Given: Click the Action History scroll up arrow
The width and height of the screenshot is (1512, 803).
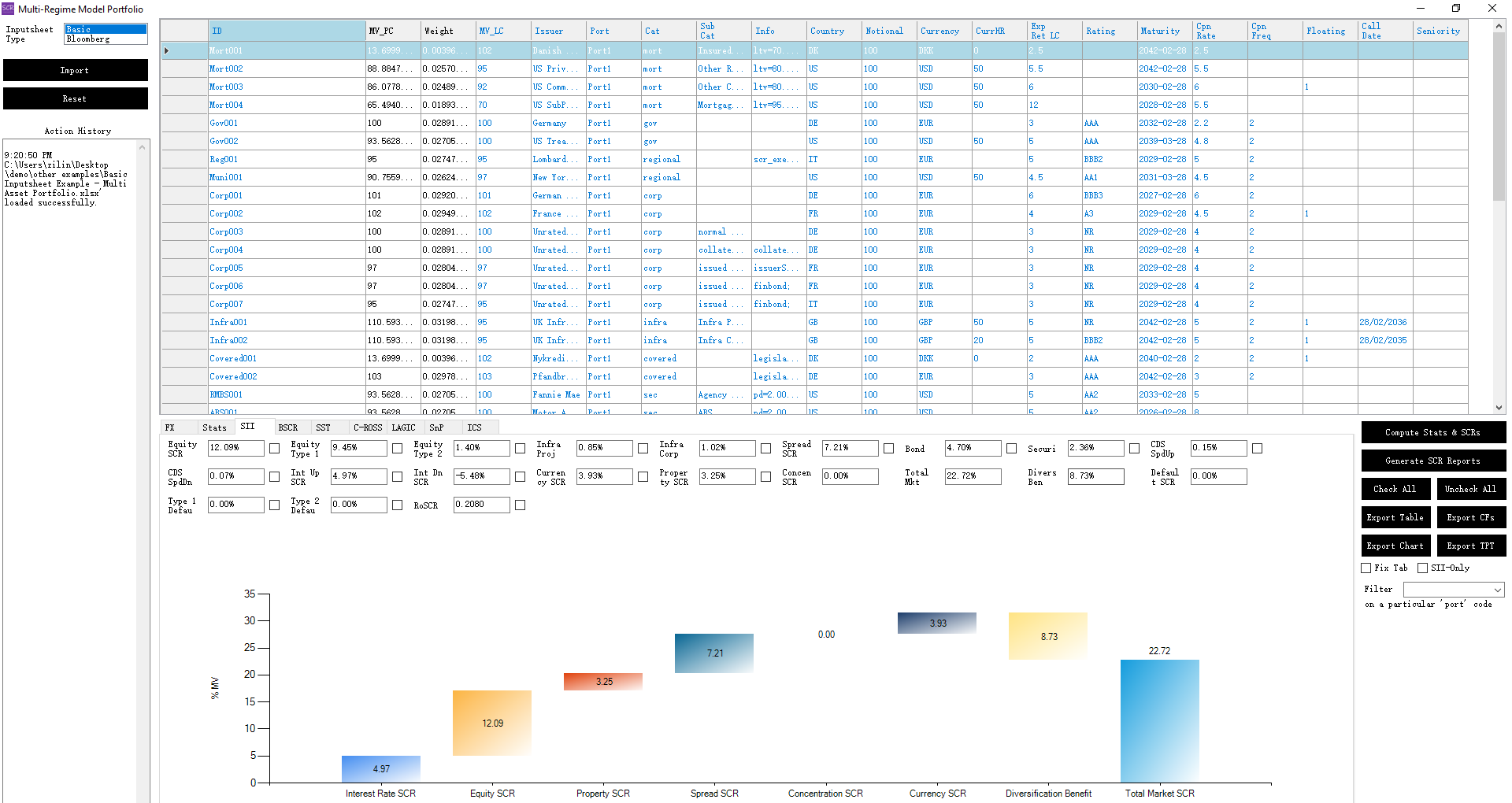Looking at the screenshot, I should pyautogui.click(x=143, y=147).
